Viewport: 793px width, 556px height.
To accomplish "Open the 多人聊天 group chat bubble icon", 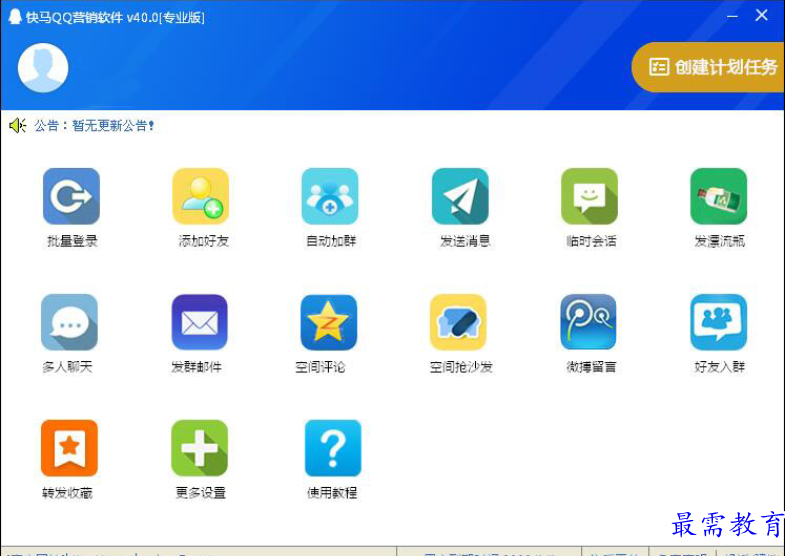I will [x=69, y=322].
